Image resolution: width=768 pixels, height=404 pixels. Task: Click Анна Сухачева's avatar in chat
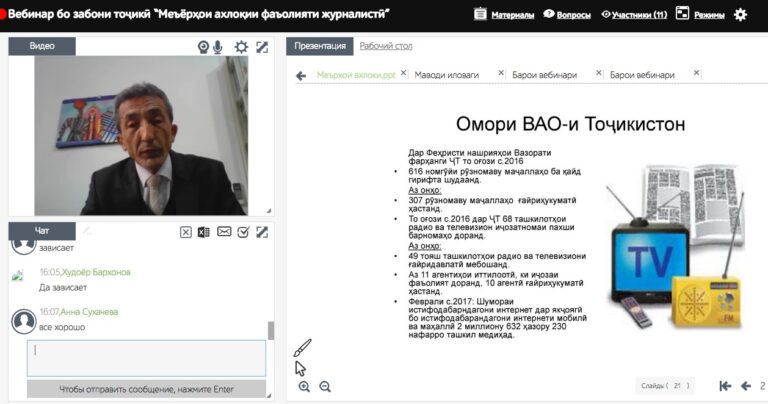24,321
